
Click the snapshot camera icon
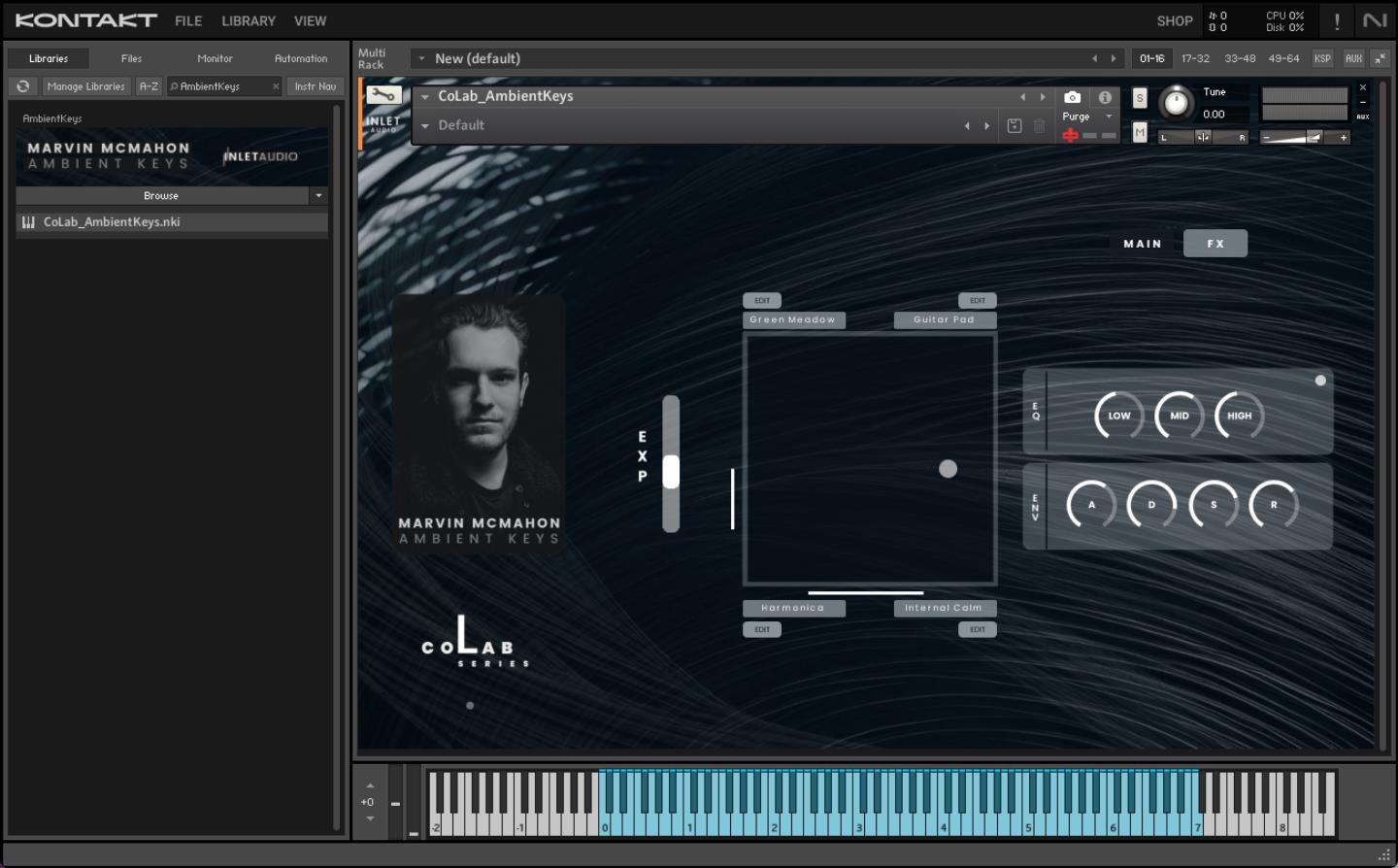(x=1072, y=97)
